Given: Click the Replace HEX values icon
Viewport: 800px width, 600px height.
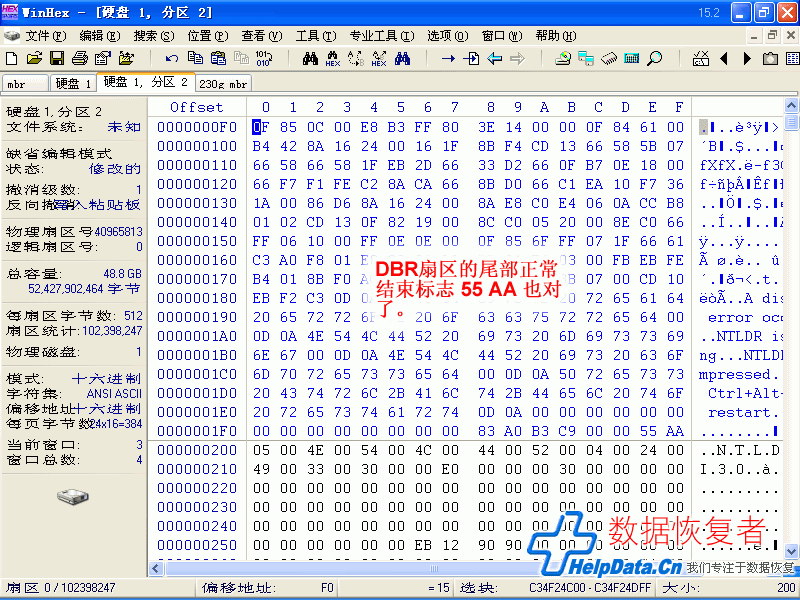Looking at the screenshot, I should point(379,58).
